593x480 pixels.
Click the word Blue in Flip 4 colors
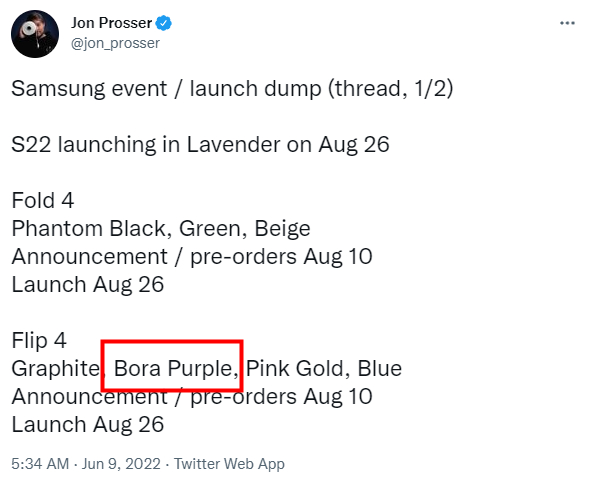coord(379,368)
